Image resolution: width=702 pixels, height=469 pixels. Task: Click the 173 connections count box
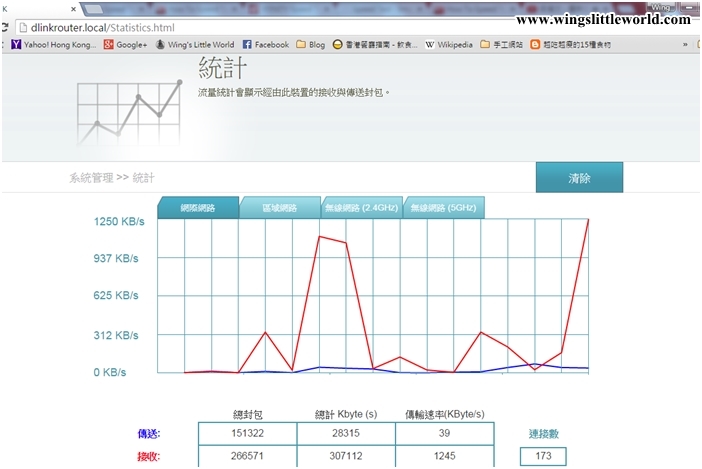543,457
